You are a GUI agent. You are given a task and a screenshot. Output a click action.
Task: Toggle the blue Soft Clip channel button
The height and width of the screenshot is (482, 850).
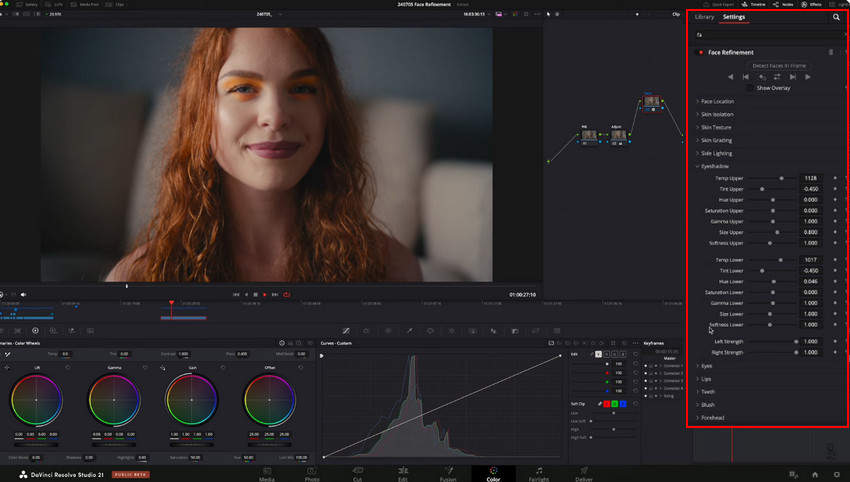[x=623, y=404]
